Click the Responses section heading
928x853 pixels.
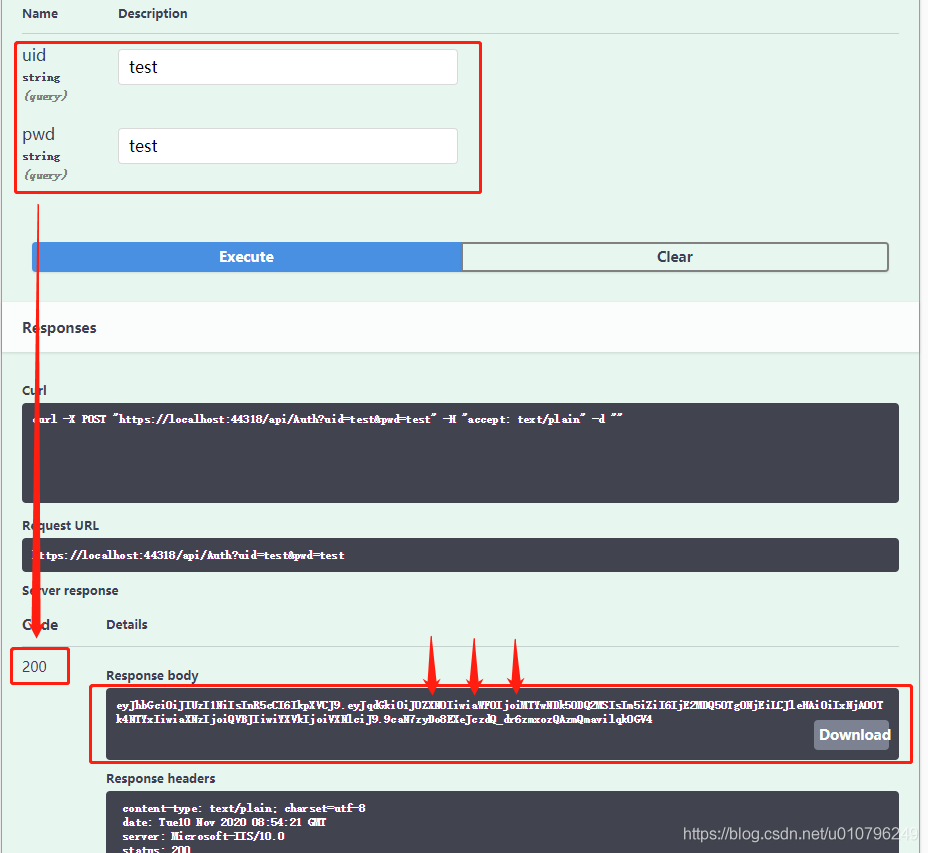59,328
